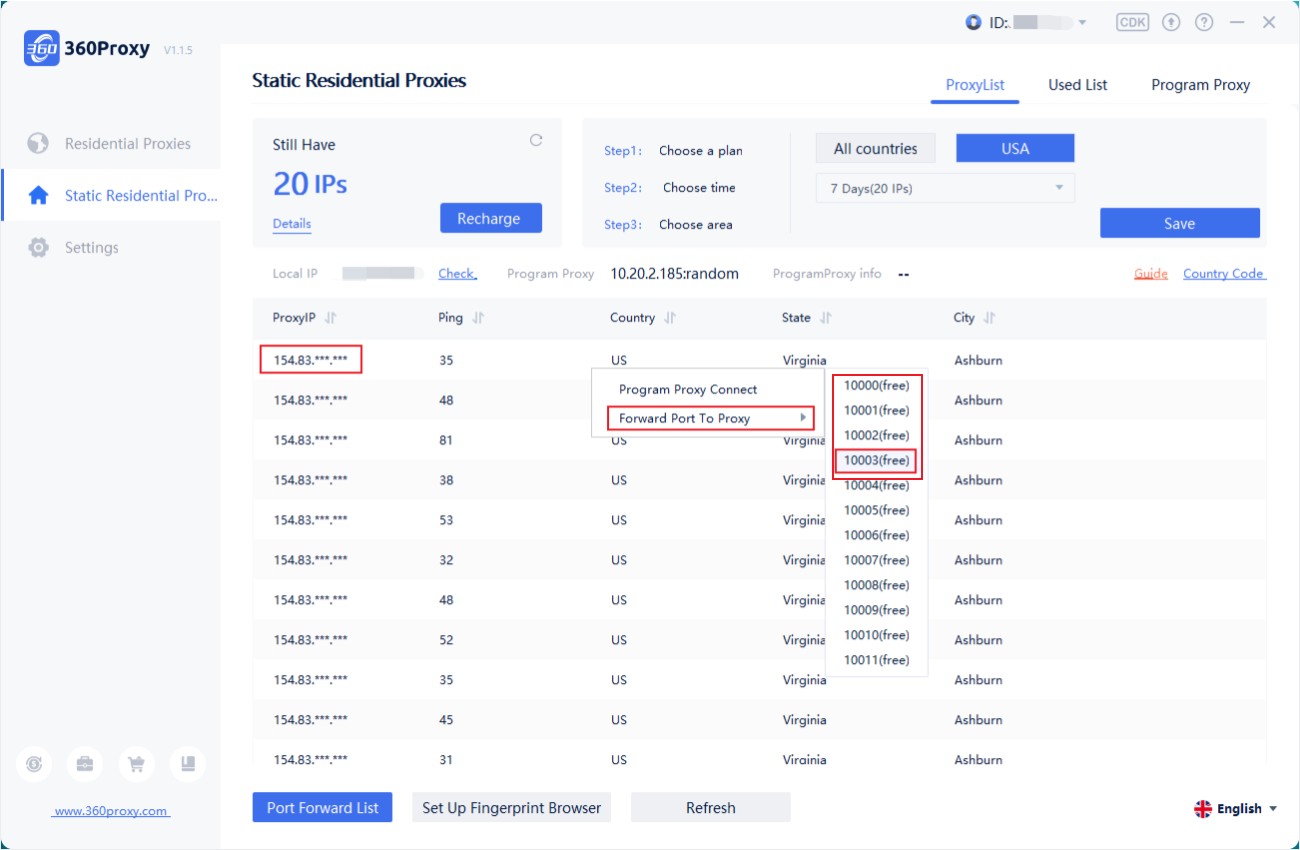Click the Ashburn cell in the ping 32 row
The image size is (1300, 850).
[978, 560]
